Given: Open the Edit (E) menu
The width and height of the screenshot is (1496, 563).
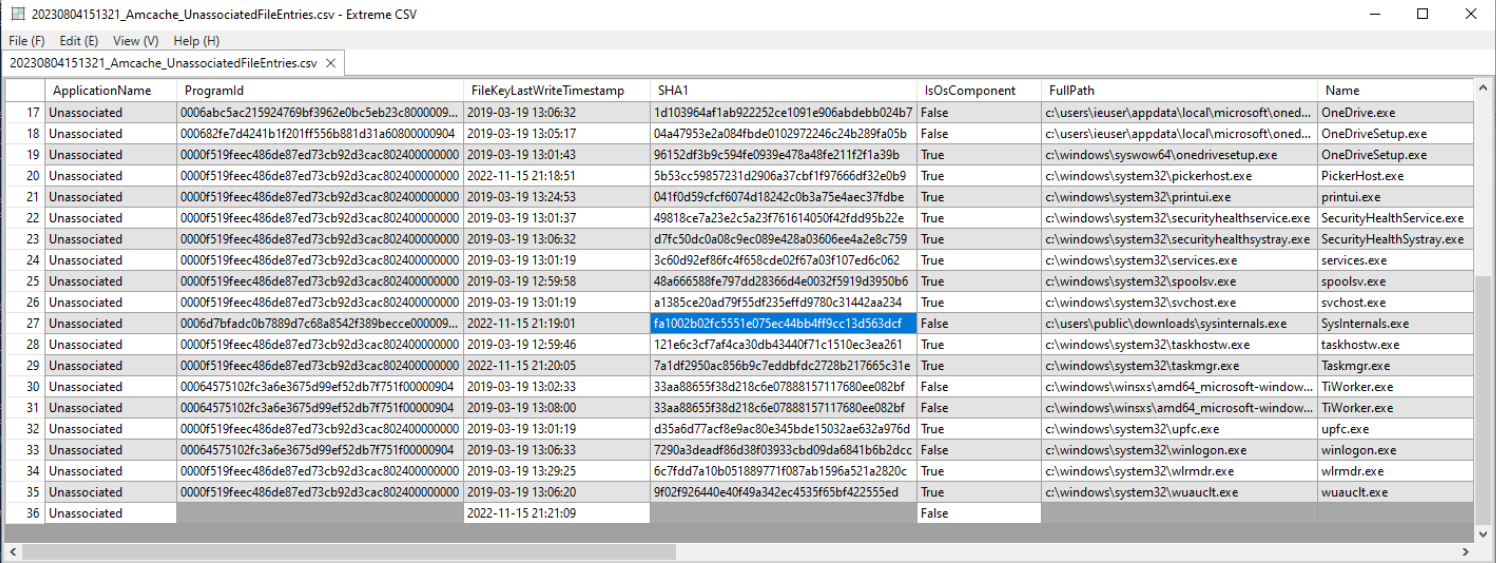Looking at the screenshot, I should pos(78,41).
